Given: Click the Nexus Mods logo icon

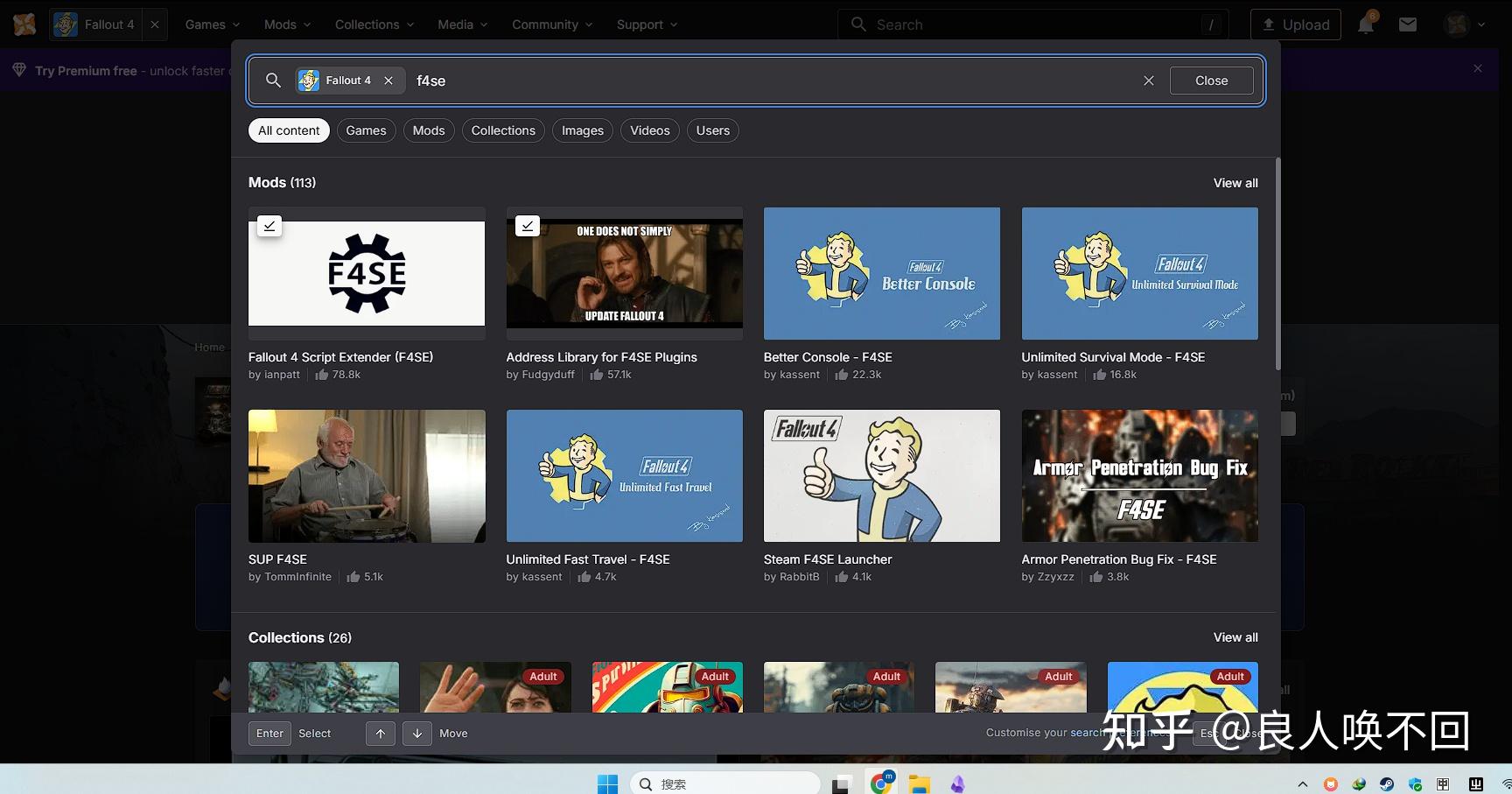Looking at the screenshot, I should (x=24, y=25).
